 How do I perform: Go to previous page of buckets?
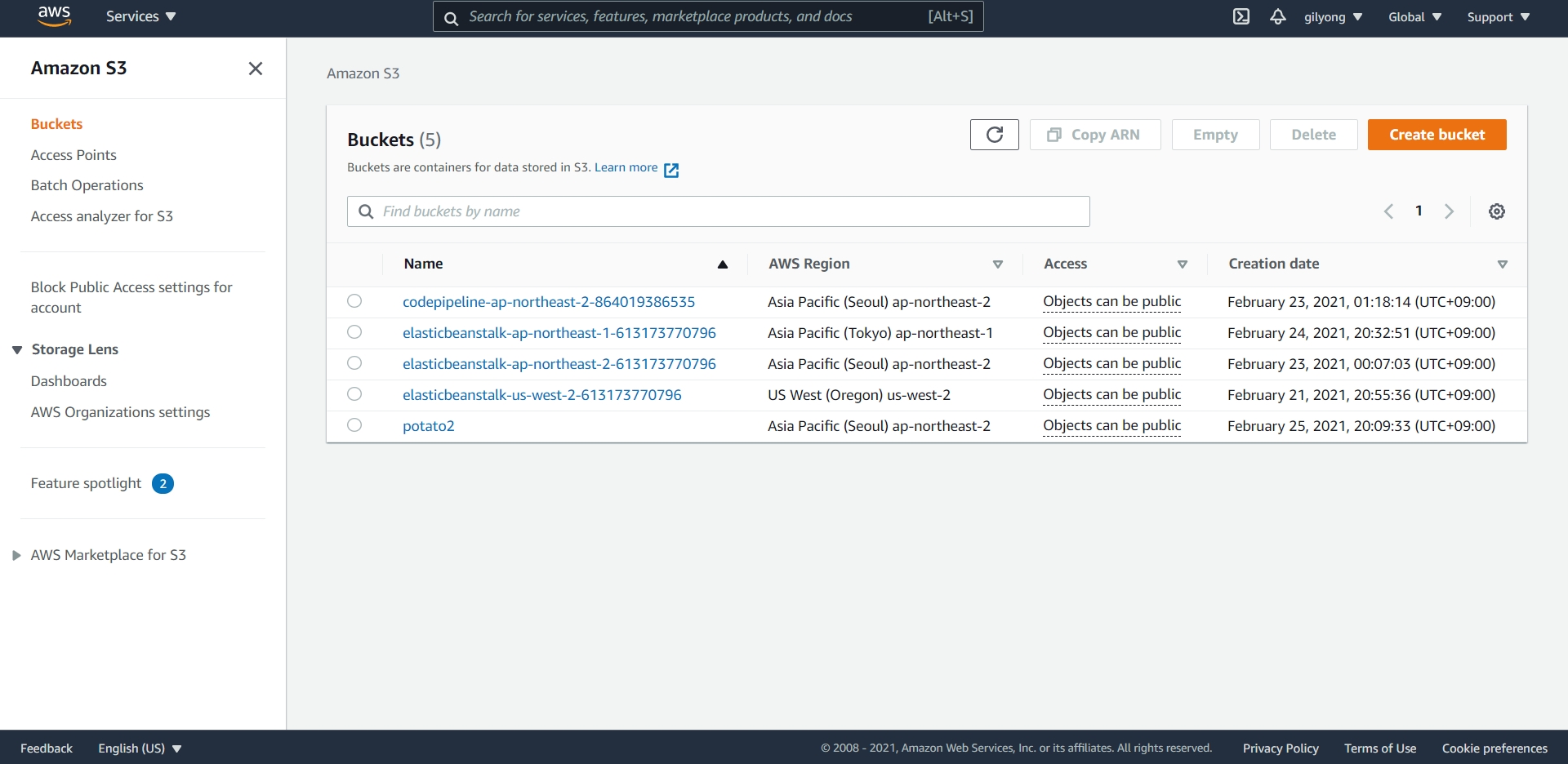pos(1388,211)
